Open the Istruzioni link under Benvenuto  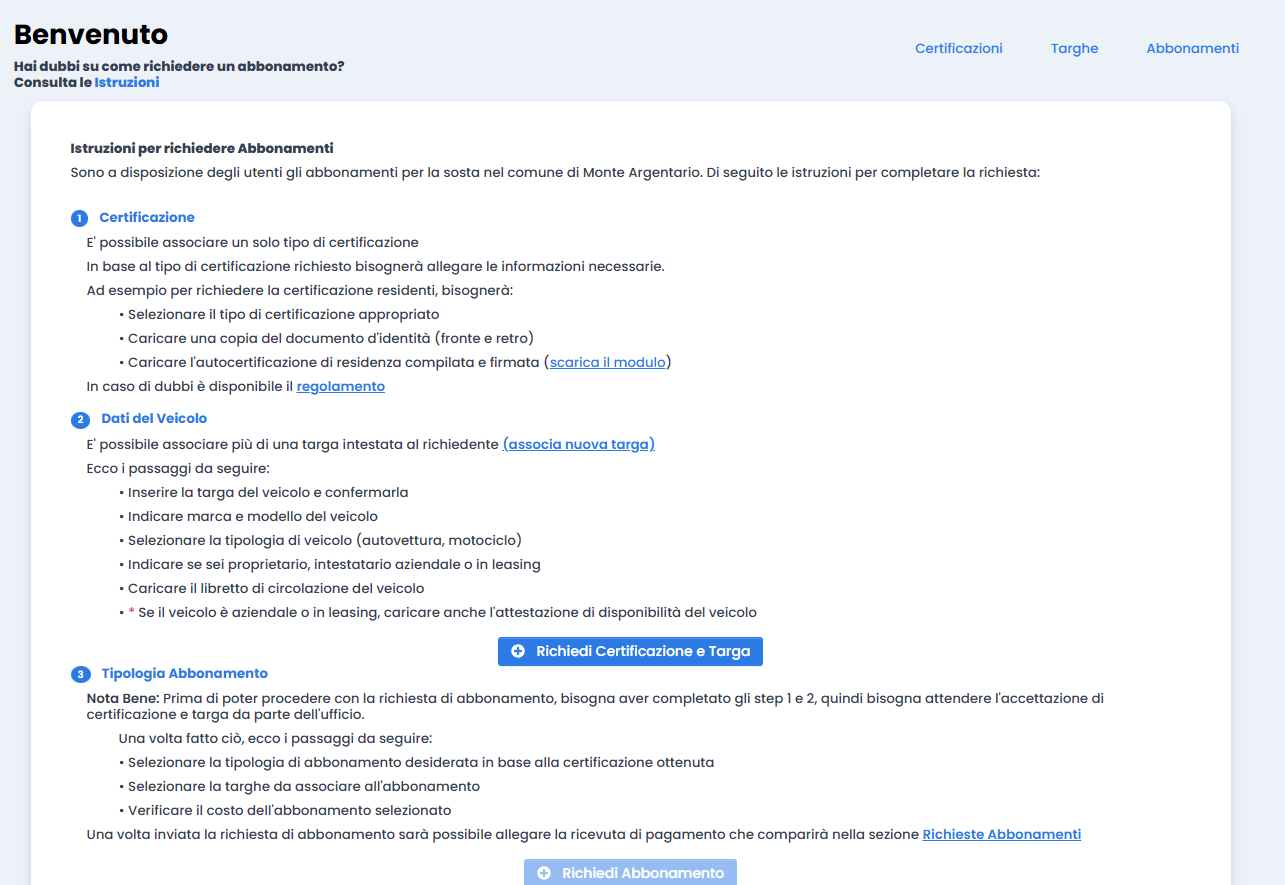(127, 83)
